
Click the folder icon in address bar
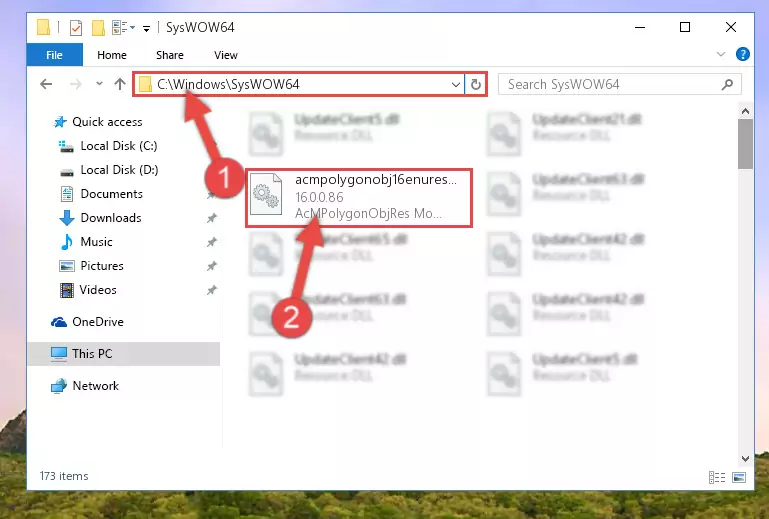click(x=145, y=84)
